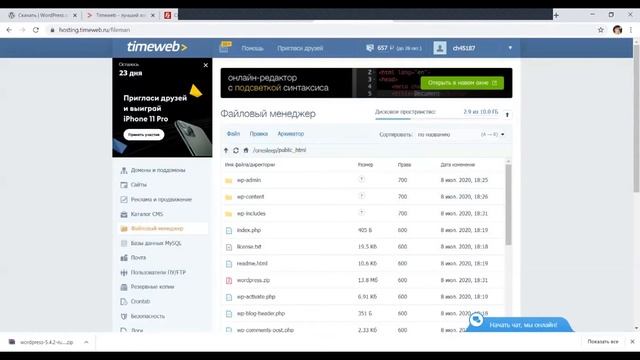Open Файловый менеджер sidebar item
The image size is (640, 360).
coord(162,229)
